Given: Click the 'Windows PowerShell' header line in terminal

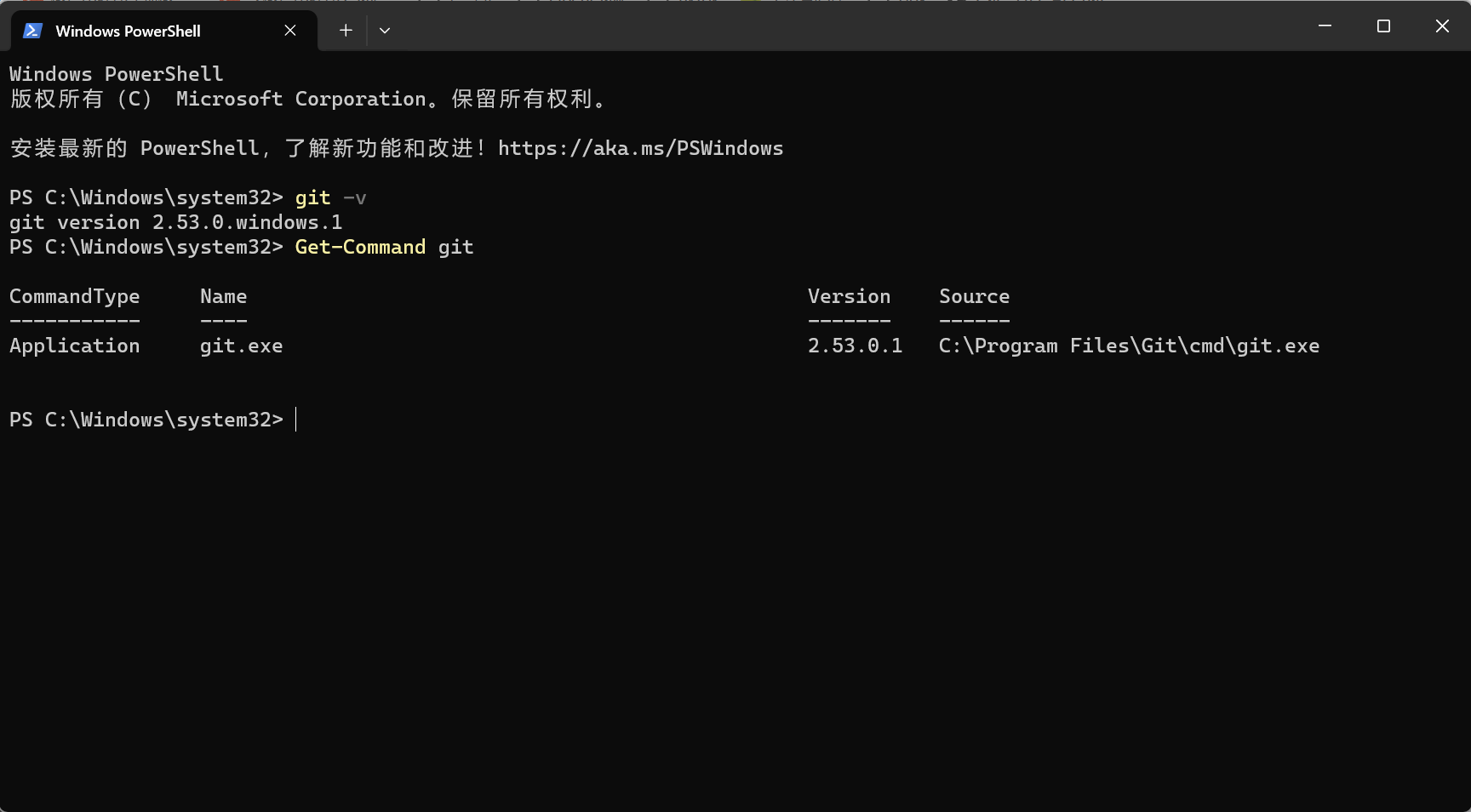Looking at the screenshot, I should 117,75.
